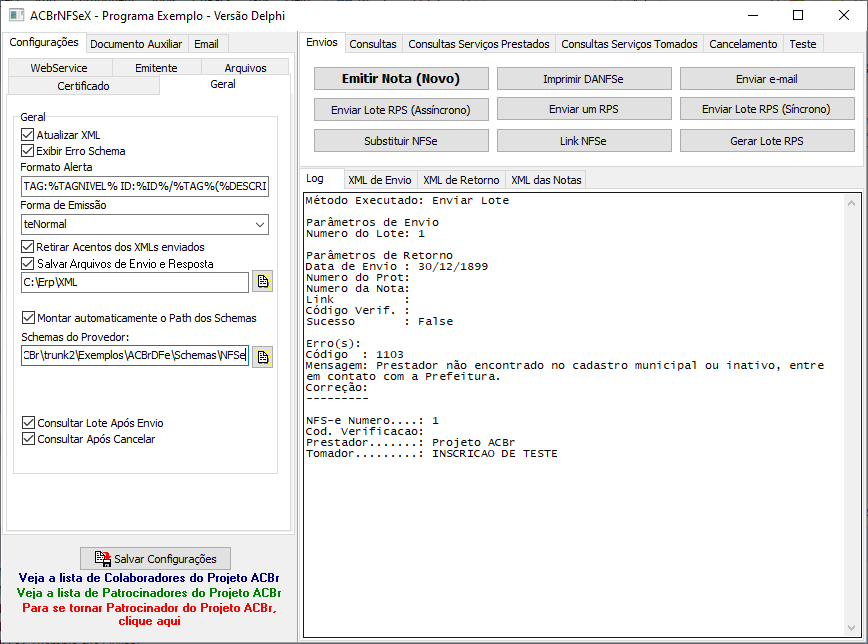The width and height of the screenshot is (868, 644).
Task: Open the Patrocinadores do Projeto ACBr link
Action: coord(149,593)
